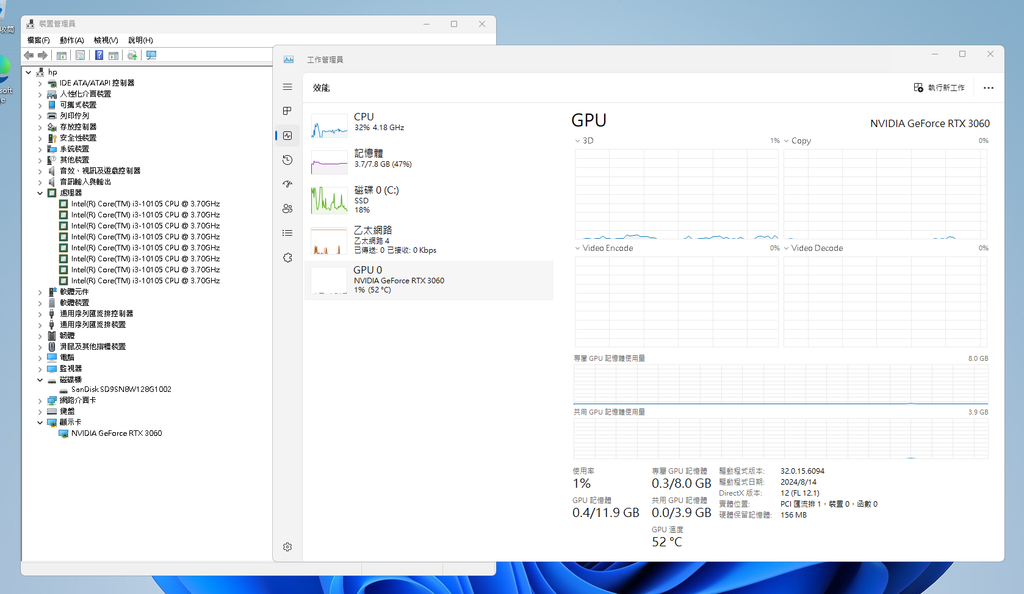Click Device Manager toolbar Forward arrow
Screen dimensions: 1024x594
42,55
